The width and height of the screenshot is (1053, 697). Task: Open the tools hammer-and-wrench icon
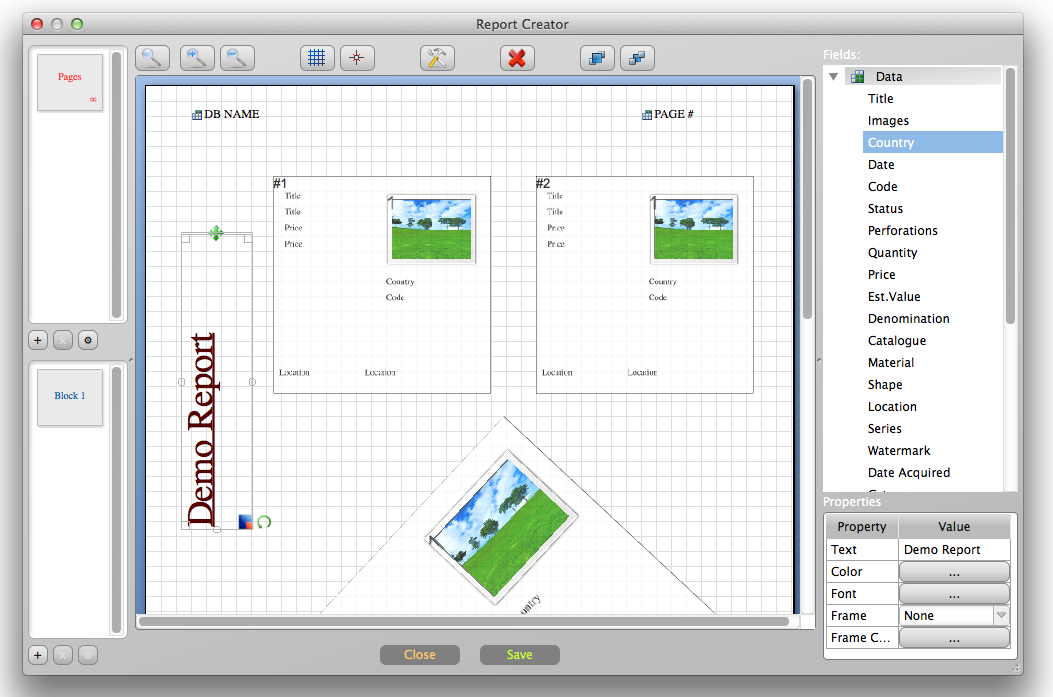pos(437,58)
